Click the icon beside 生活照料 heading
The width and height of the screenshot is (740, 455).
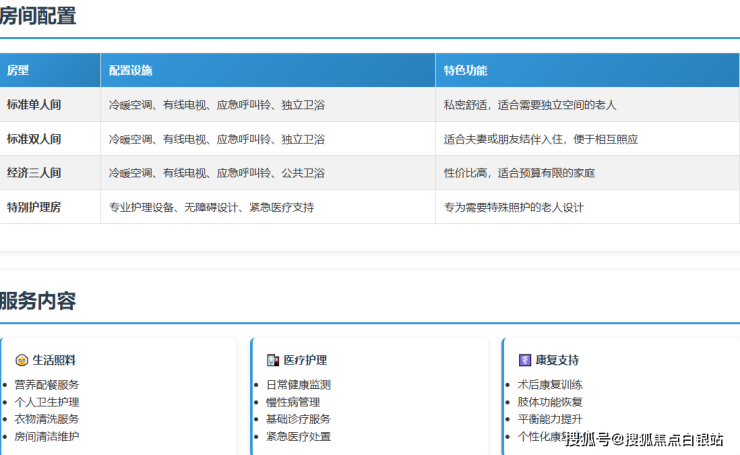pyautogui.click(x=22, y=360)
